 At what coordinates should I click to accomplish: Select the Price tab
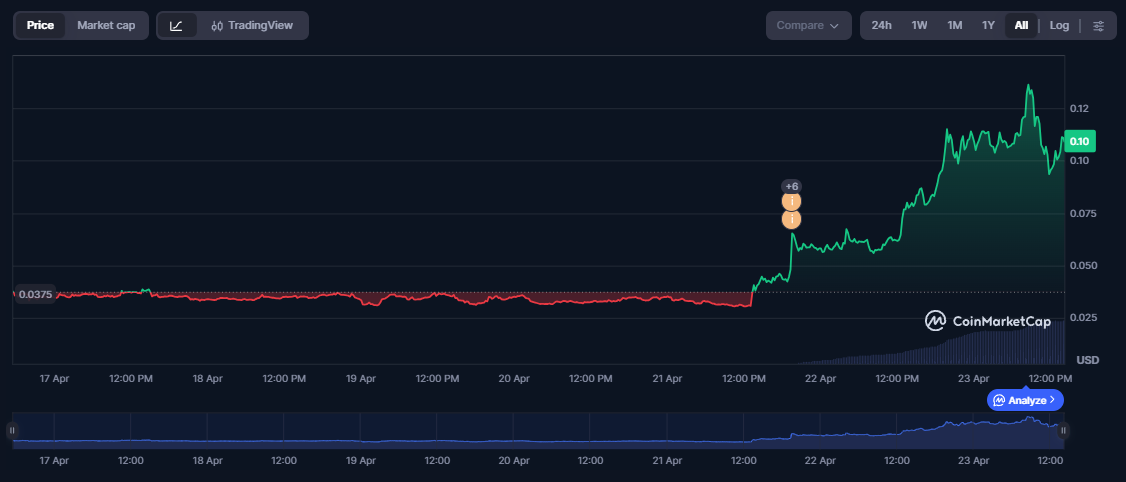pyautogui.click(x=40, y=26)
